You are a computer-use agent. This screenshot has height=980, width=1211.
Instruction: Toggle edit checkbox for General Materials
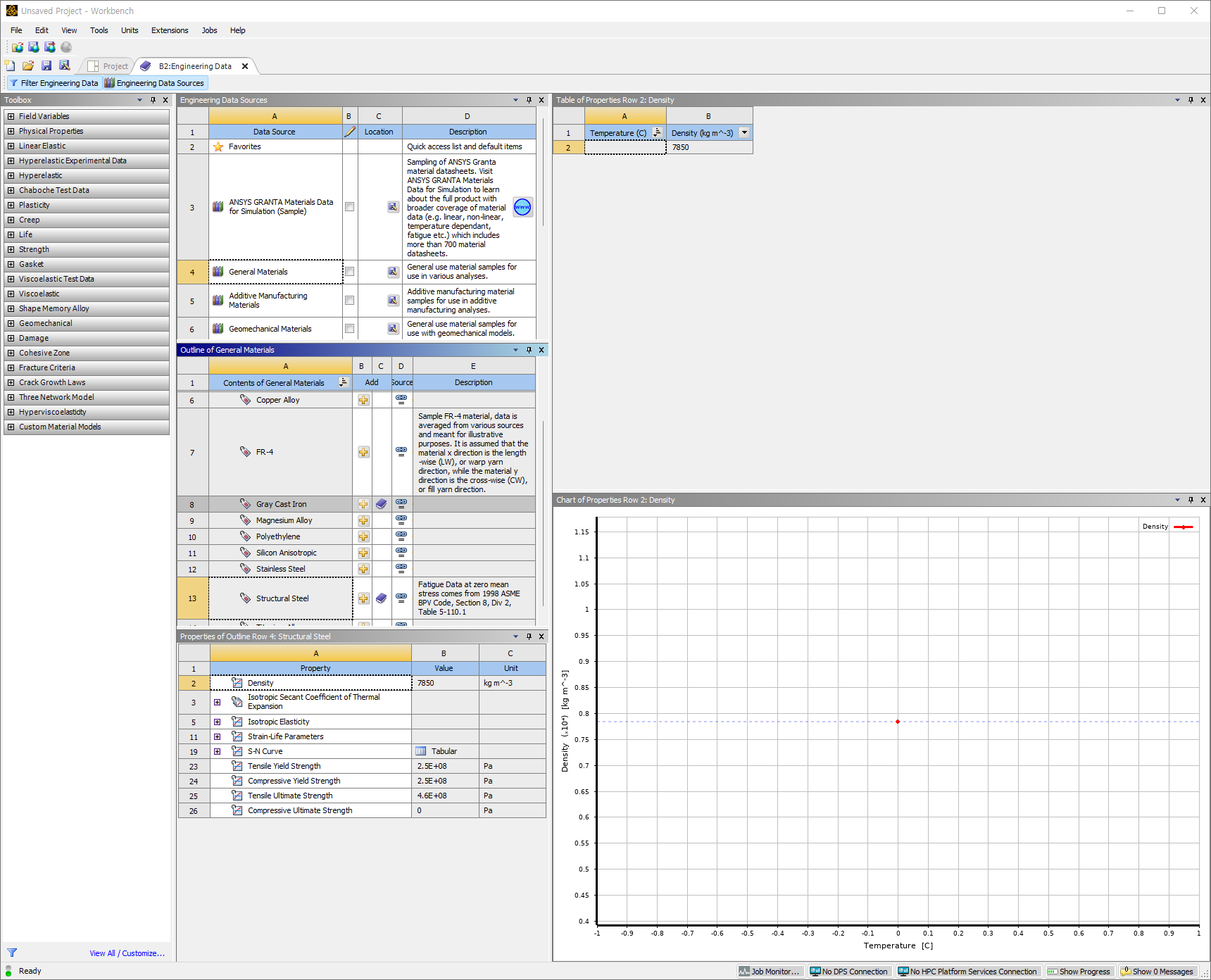(x=349, y=272)
